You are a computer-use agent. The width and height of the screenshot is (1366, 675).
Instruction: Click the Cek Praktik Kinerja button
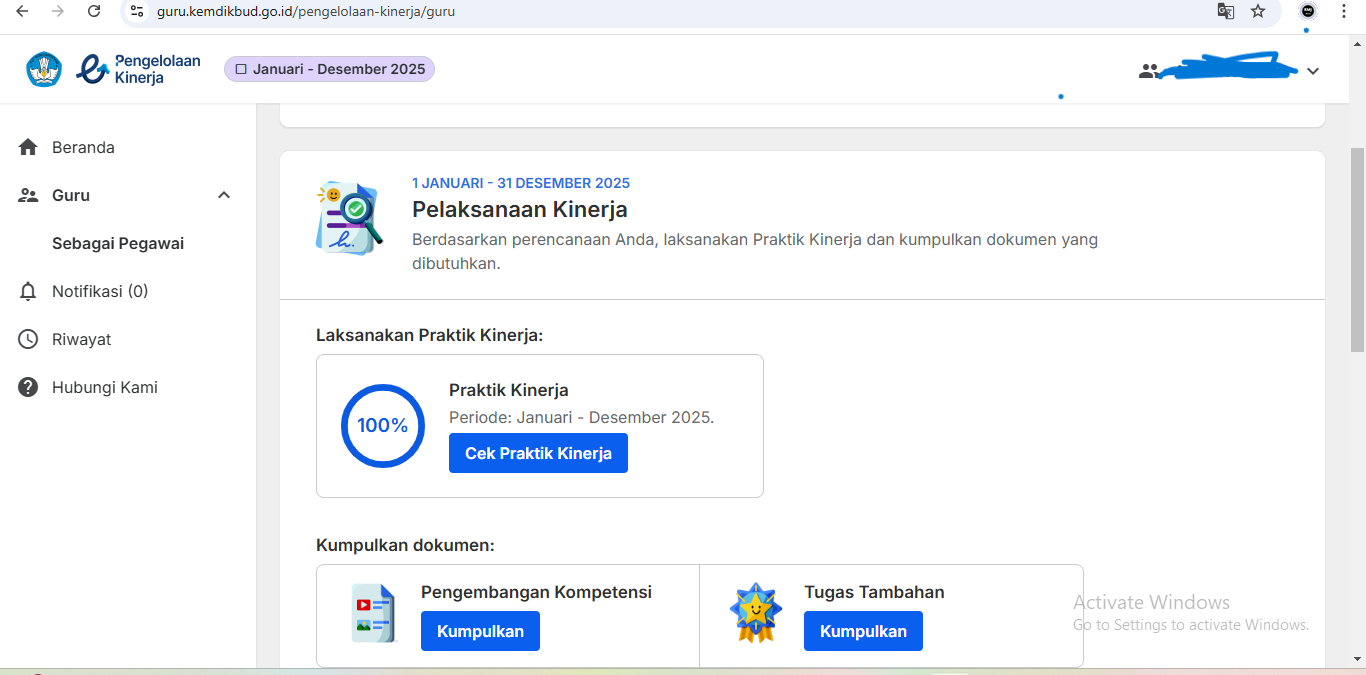538,453
